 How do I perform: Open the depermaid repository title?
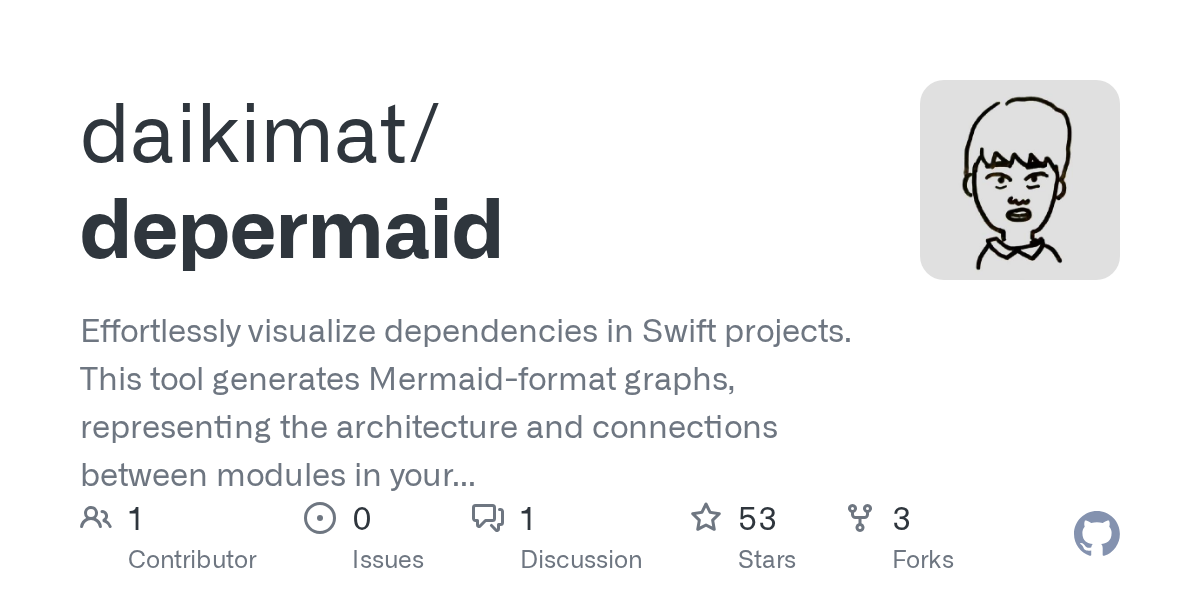click(x=291, y=229)
